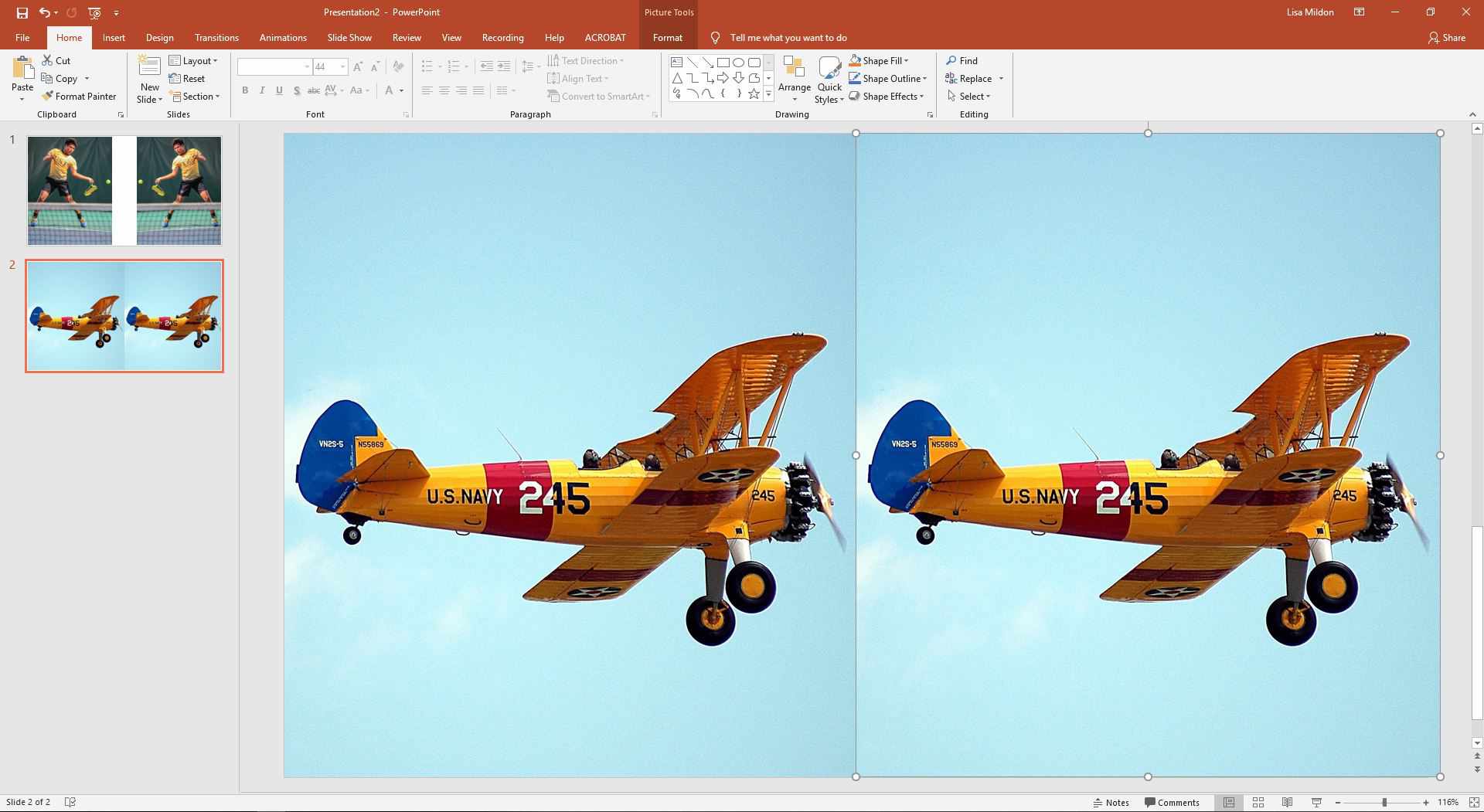Screen dimensions: 1484x812
Task: Toggle Text Shadow formatting
Action: pyautogui.click(x=297, y=90)
